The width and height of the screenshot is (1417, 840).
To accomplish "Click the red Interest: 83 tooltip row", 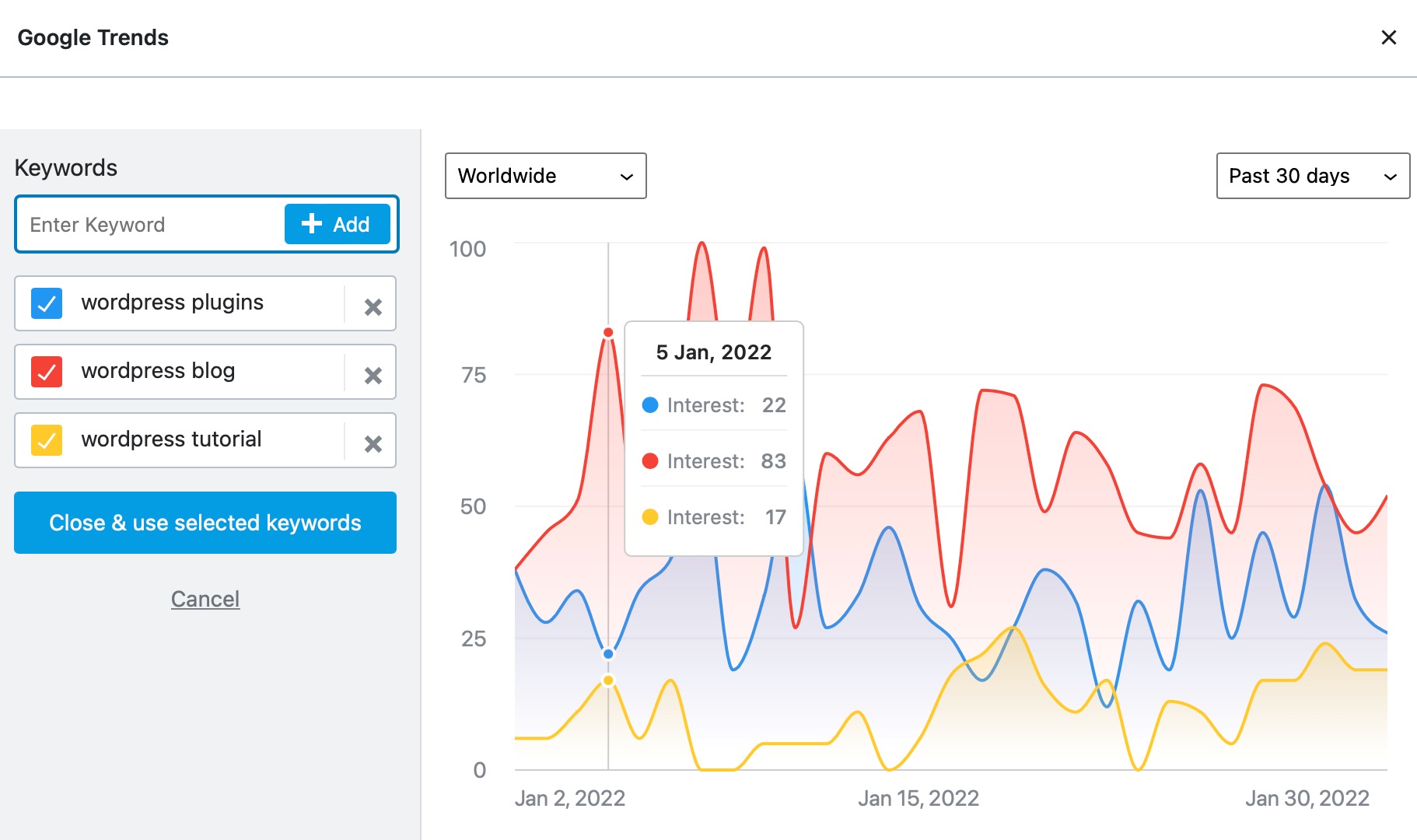I will coord(714,461).
